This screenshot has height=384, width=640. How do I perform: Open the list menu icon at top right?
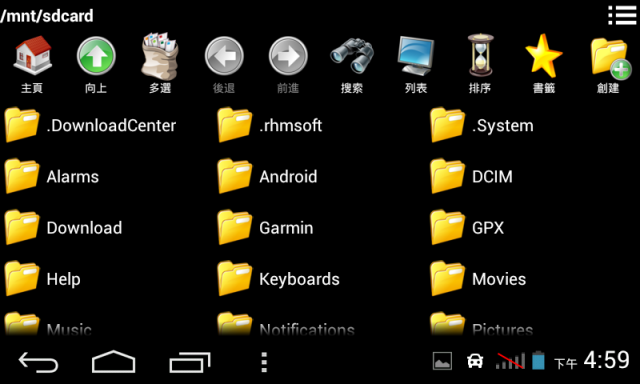coord(622,16)
